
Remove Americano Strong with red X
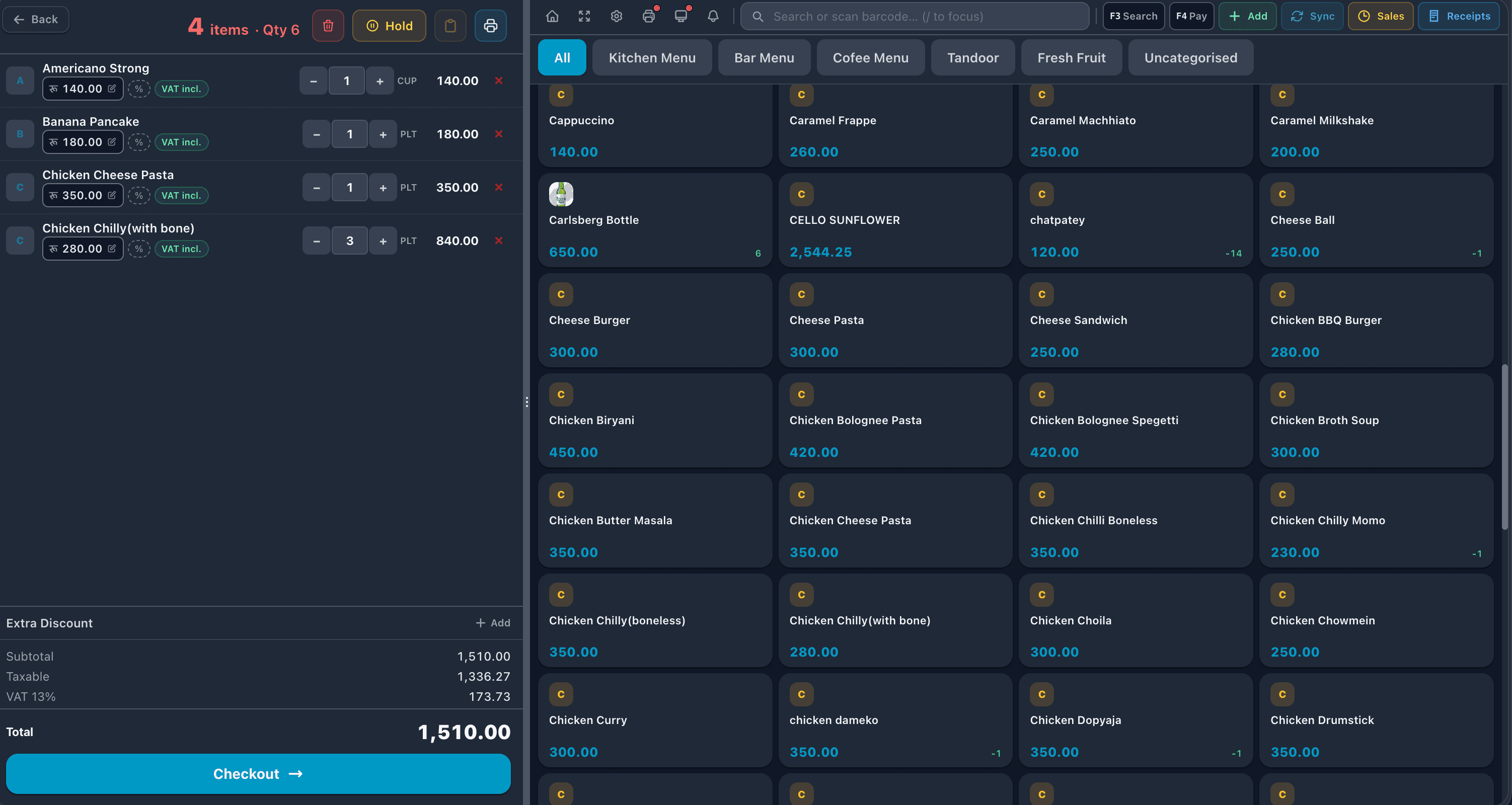pyautogui.click(x=499, y=80)
